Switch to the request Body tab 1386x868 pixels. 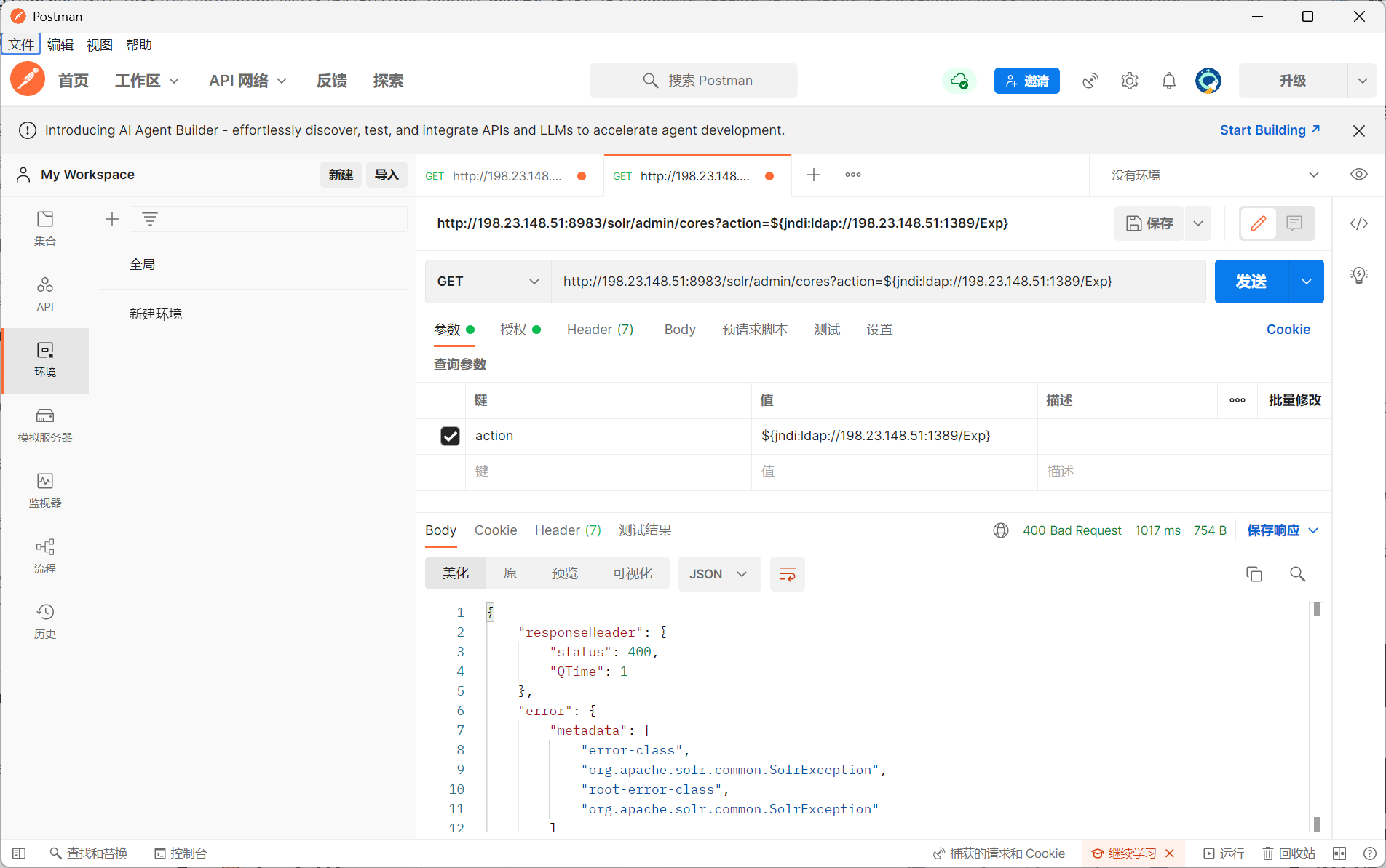point(680,330)
